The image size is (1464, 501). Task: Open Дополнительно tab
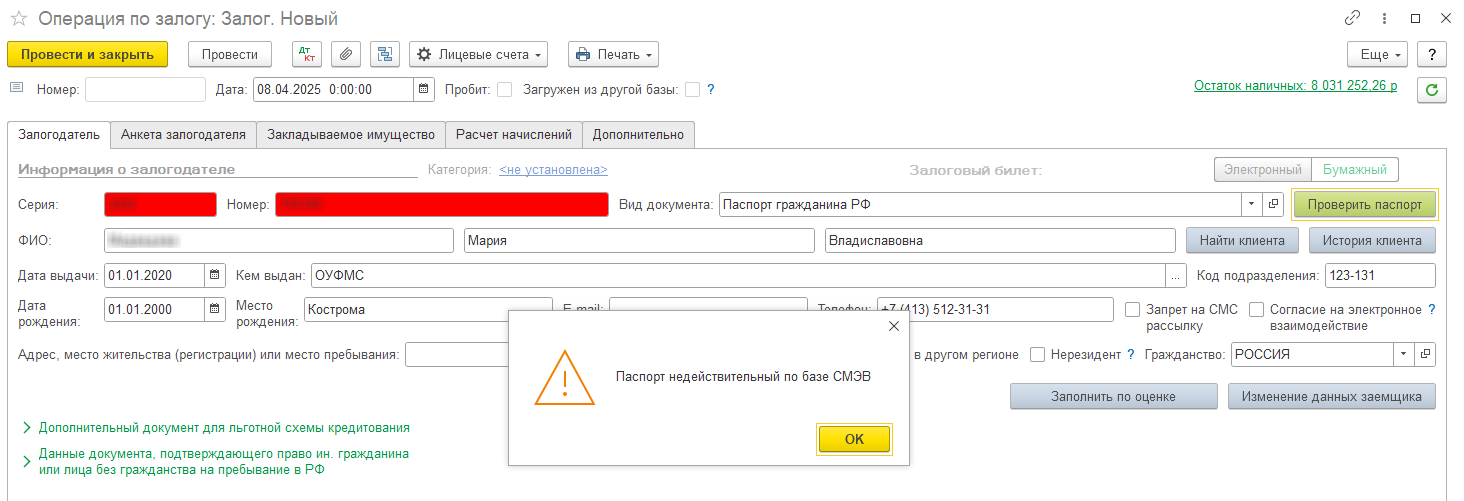click(638, 134)
